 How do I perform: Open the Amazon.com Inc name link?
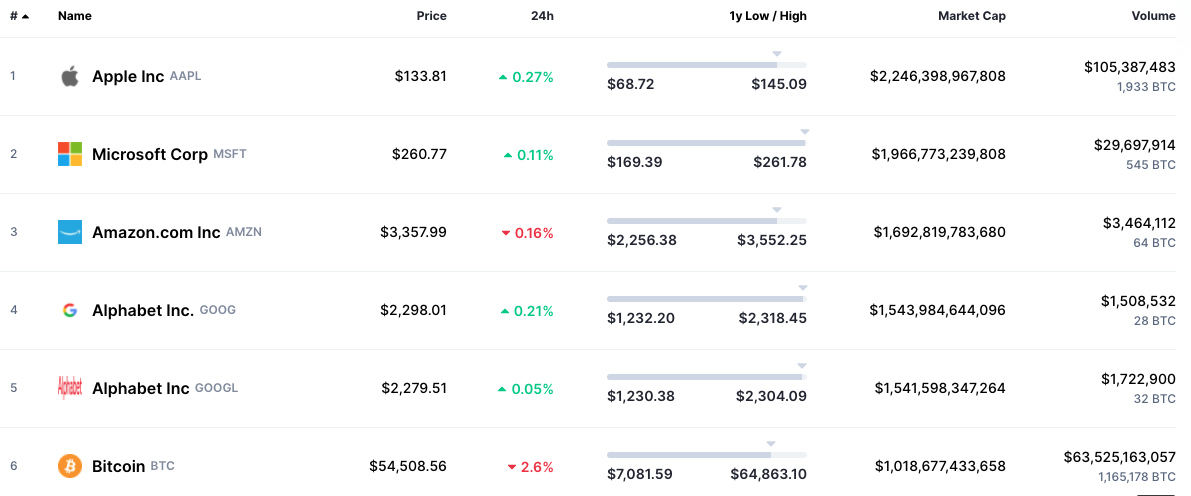point(156,232)
